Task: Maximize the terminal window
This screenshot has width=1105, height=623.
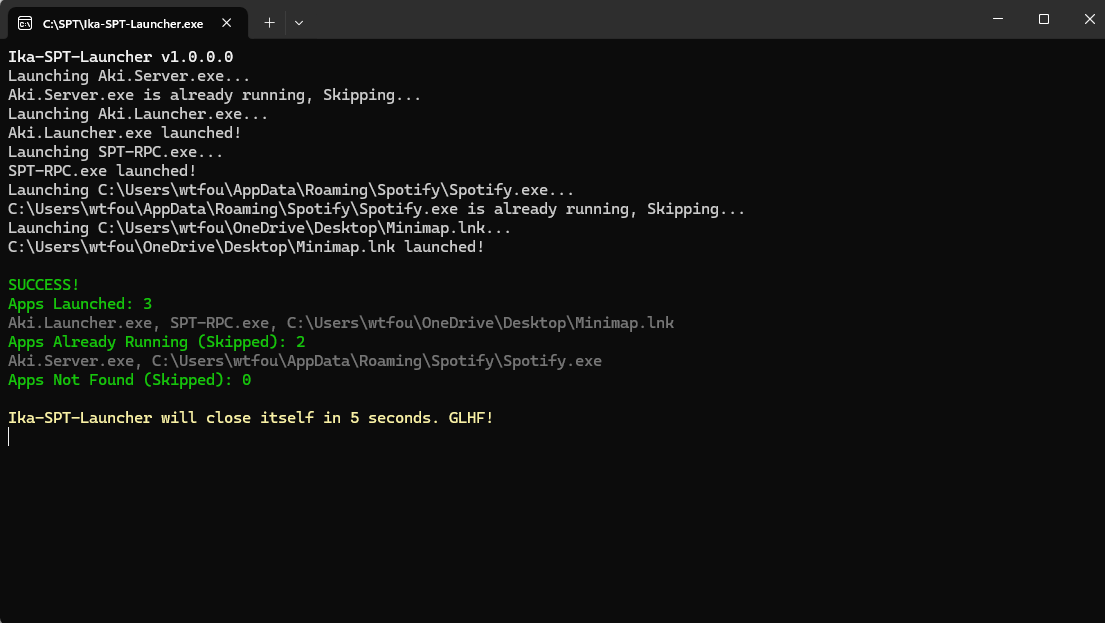Action: coord(1044,19)
